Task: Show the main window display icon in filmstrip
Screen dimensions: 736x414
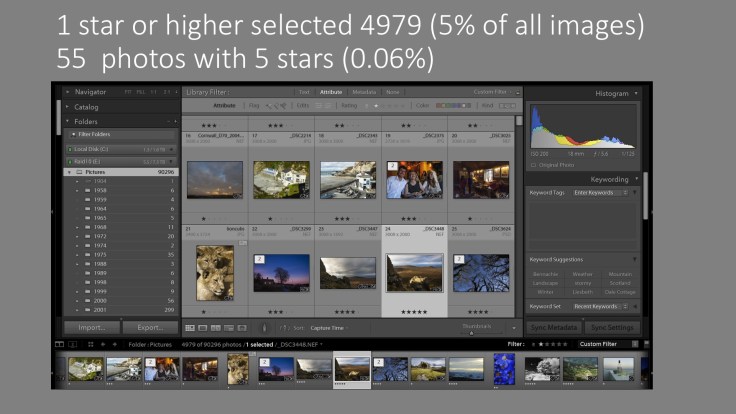Action: 60,344
